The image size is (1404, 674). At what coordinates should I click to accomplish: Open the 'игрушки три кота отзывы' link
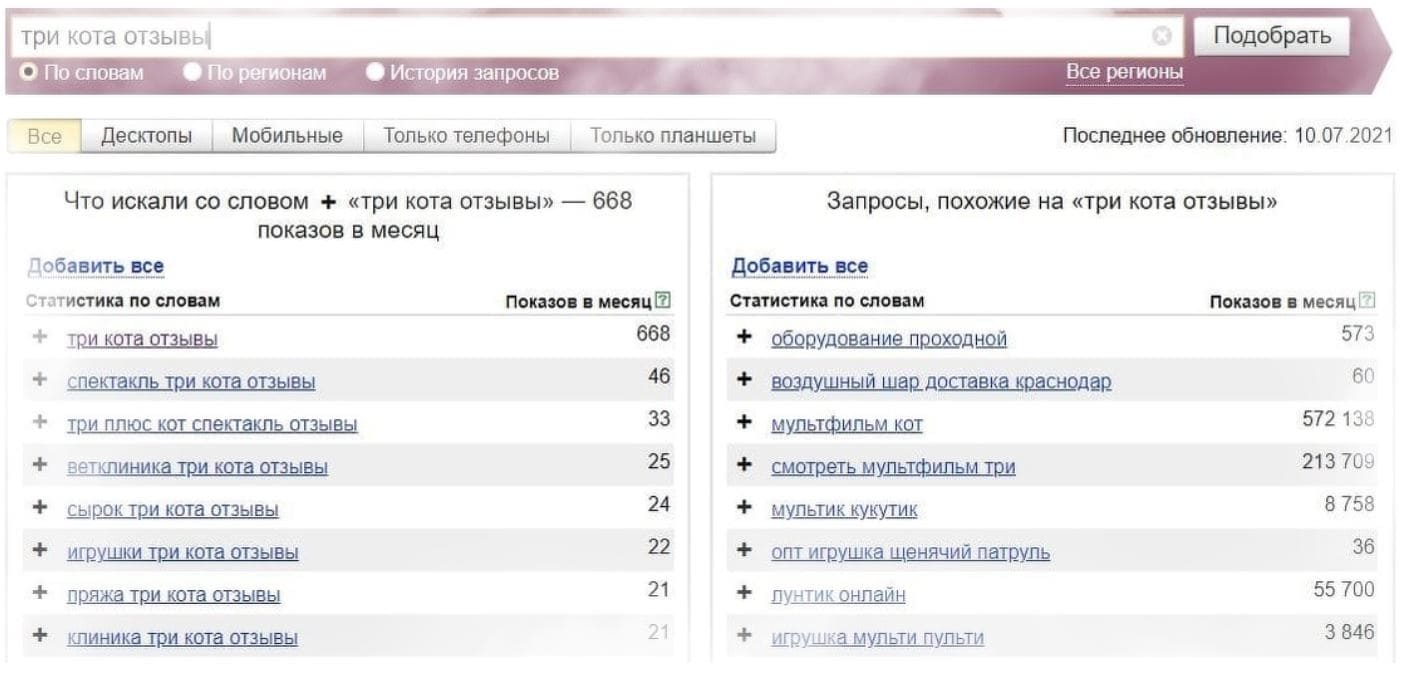tap(183, 552)
